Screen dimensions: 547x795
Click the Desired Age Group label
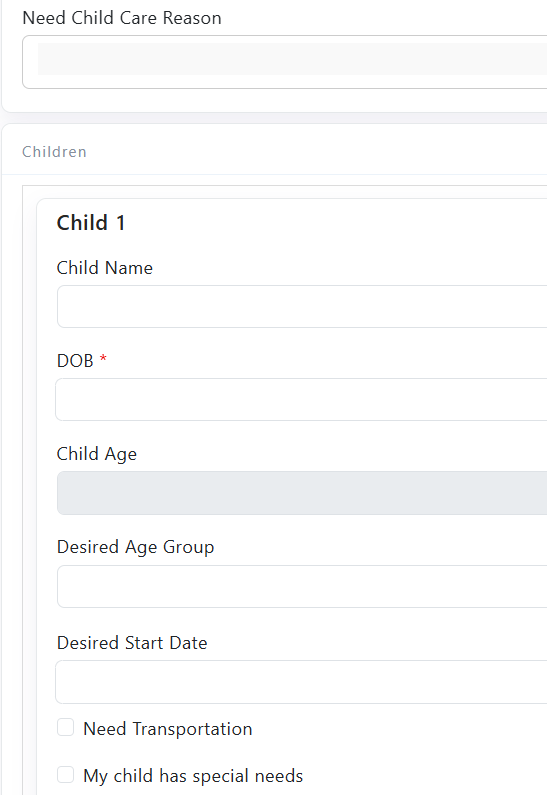pos(135,548)
